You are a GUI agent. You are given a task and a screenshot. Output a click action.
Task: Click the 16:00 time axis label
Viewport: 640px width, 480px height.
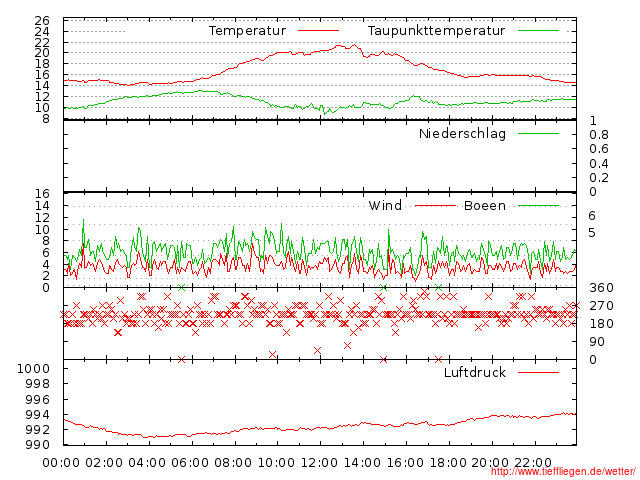pos(405,463)
